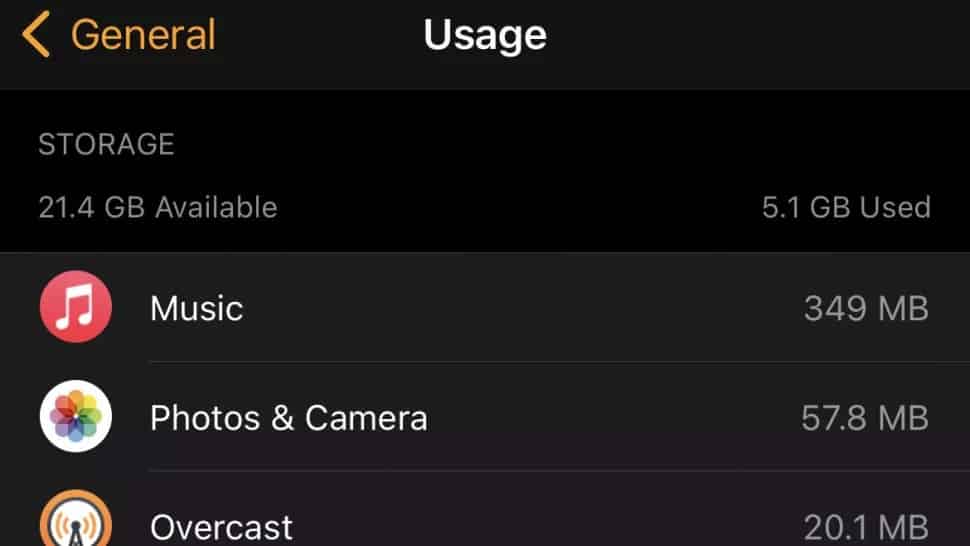Tap the 5.1 GB Used label

846,207
